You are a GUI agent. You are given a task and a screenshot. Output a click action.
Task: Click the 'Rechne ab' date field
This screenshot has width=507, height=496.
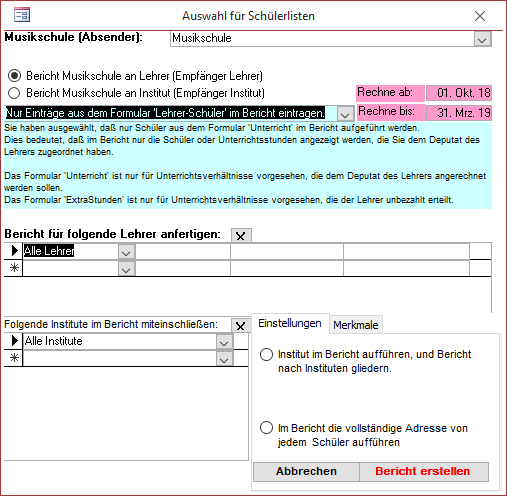(459, 93)
